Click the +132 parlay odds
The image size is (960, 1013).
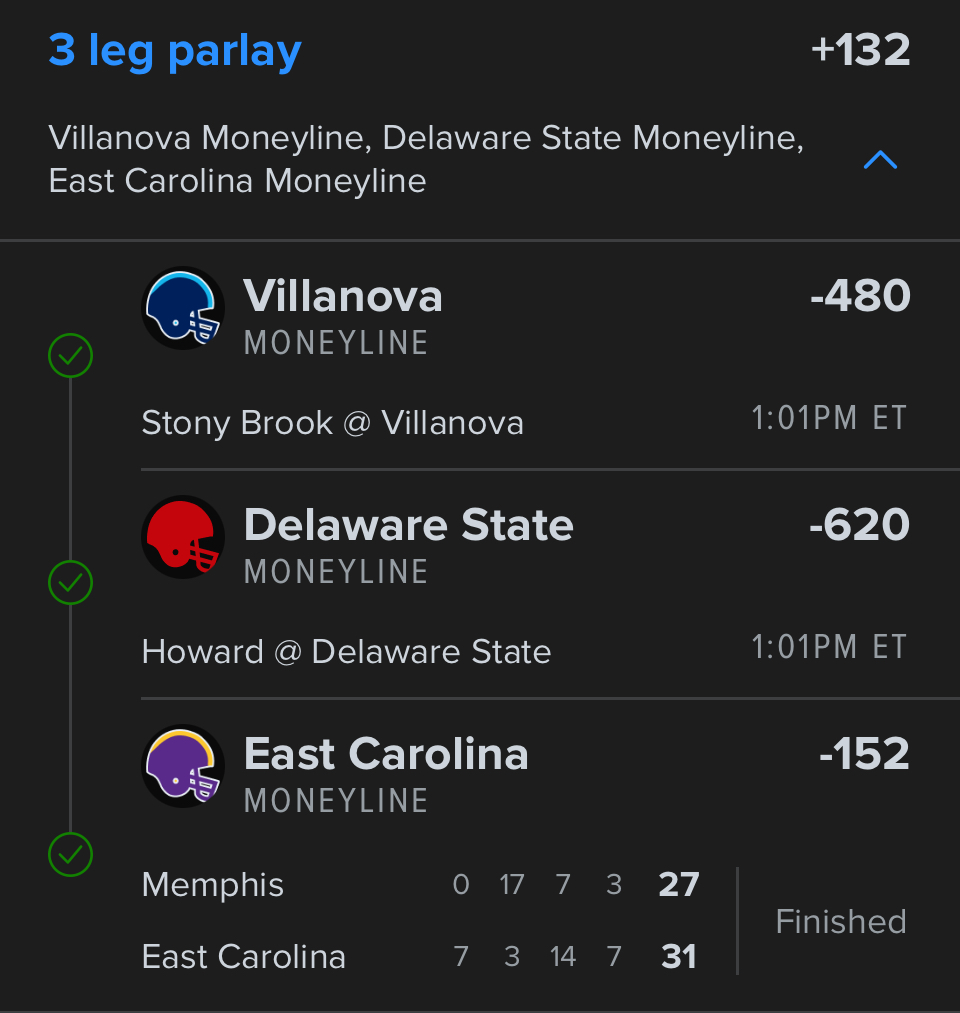pos(861,51)
